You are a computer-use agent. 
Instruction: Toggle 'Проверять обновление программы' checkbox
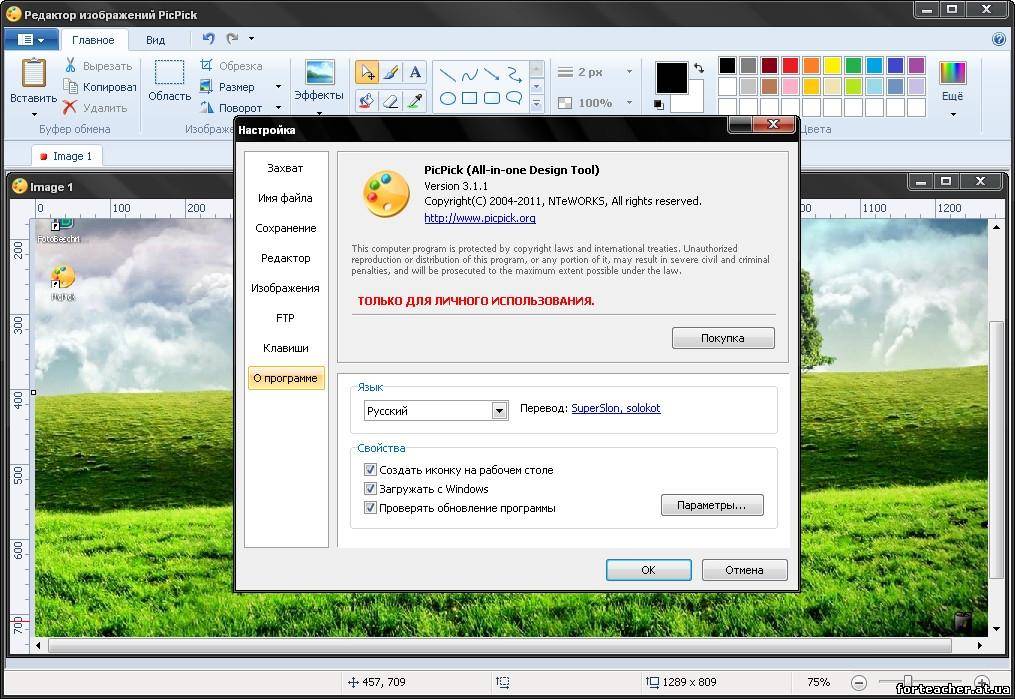point(370,507)
